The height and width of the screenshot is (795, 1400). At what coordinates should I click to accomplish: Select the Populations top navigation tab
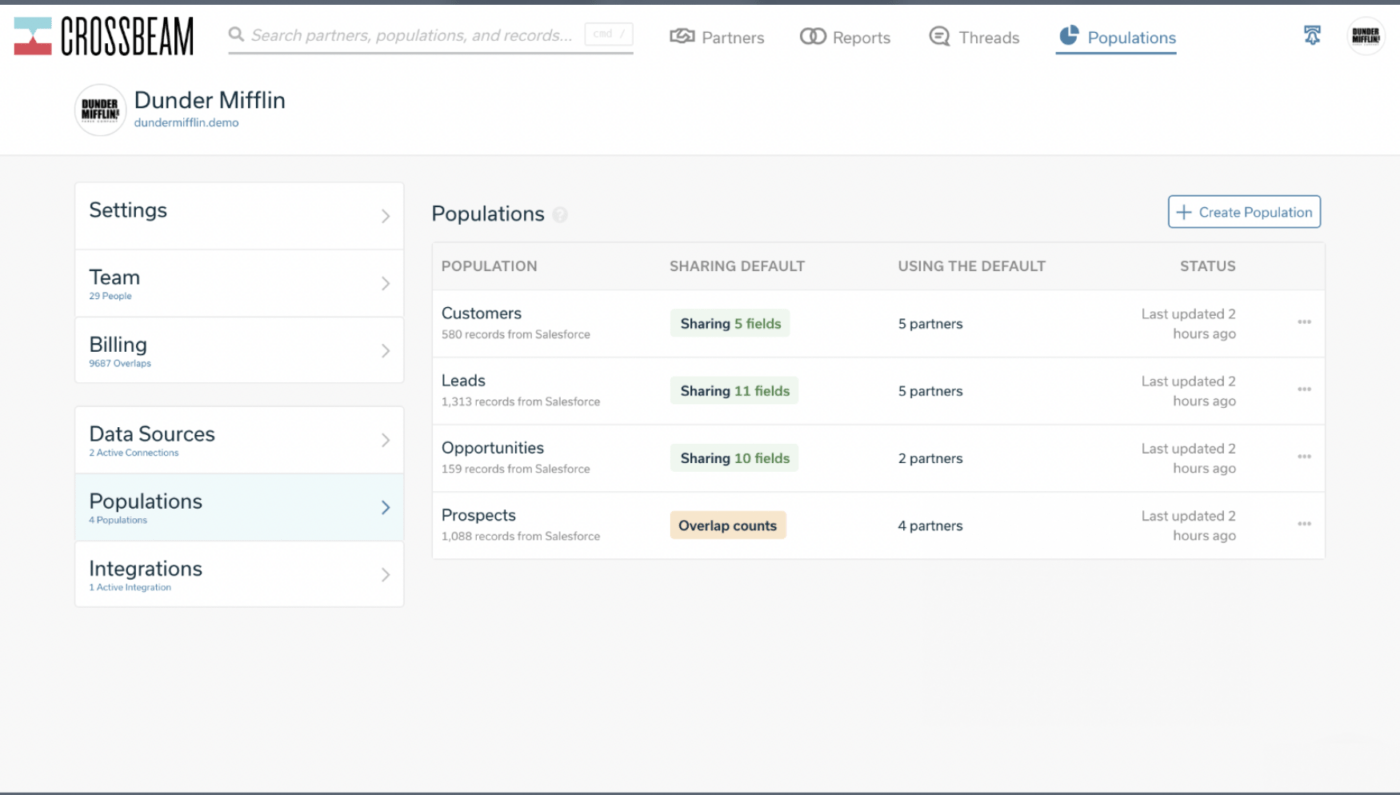[x=1116, y=37]
